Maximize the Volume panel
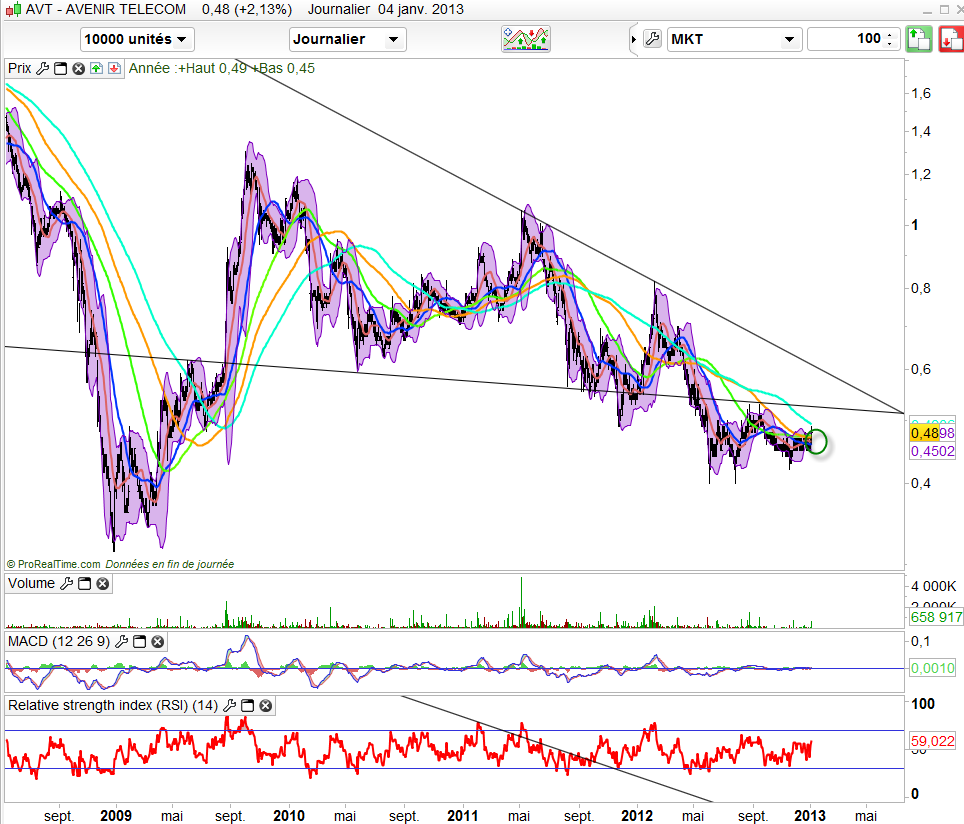 [x=85, y=584]
